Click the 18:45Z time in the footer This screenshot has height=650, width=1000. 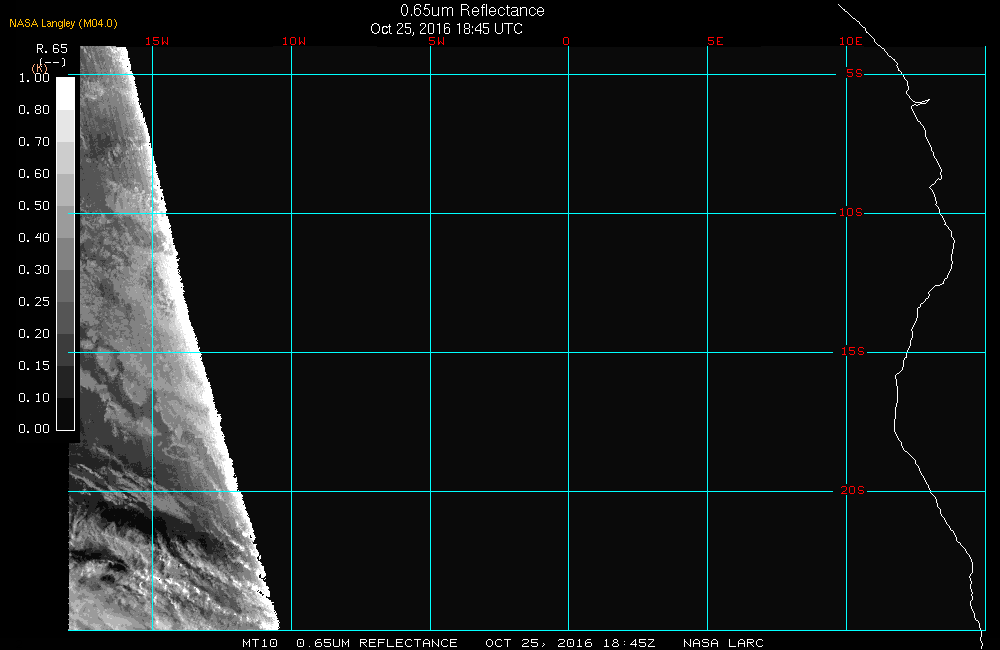coord(628,643)
